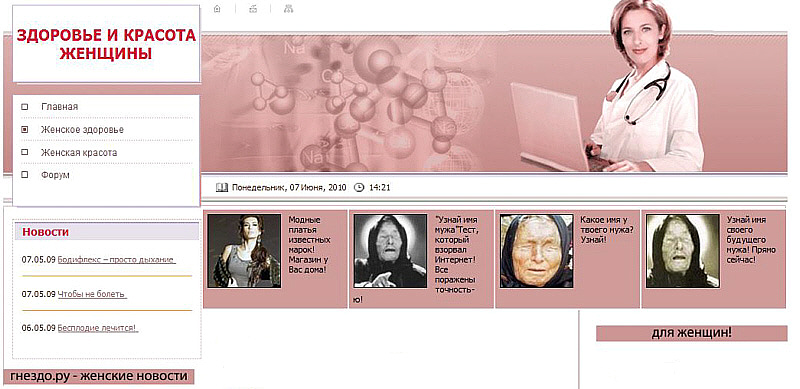This screenshot has height=389, width=800.
Task: Open the Форум menu item
Action: pyautogui.click(x=55, y=175)
